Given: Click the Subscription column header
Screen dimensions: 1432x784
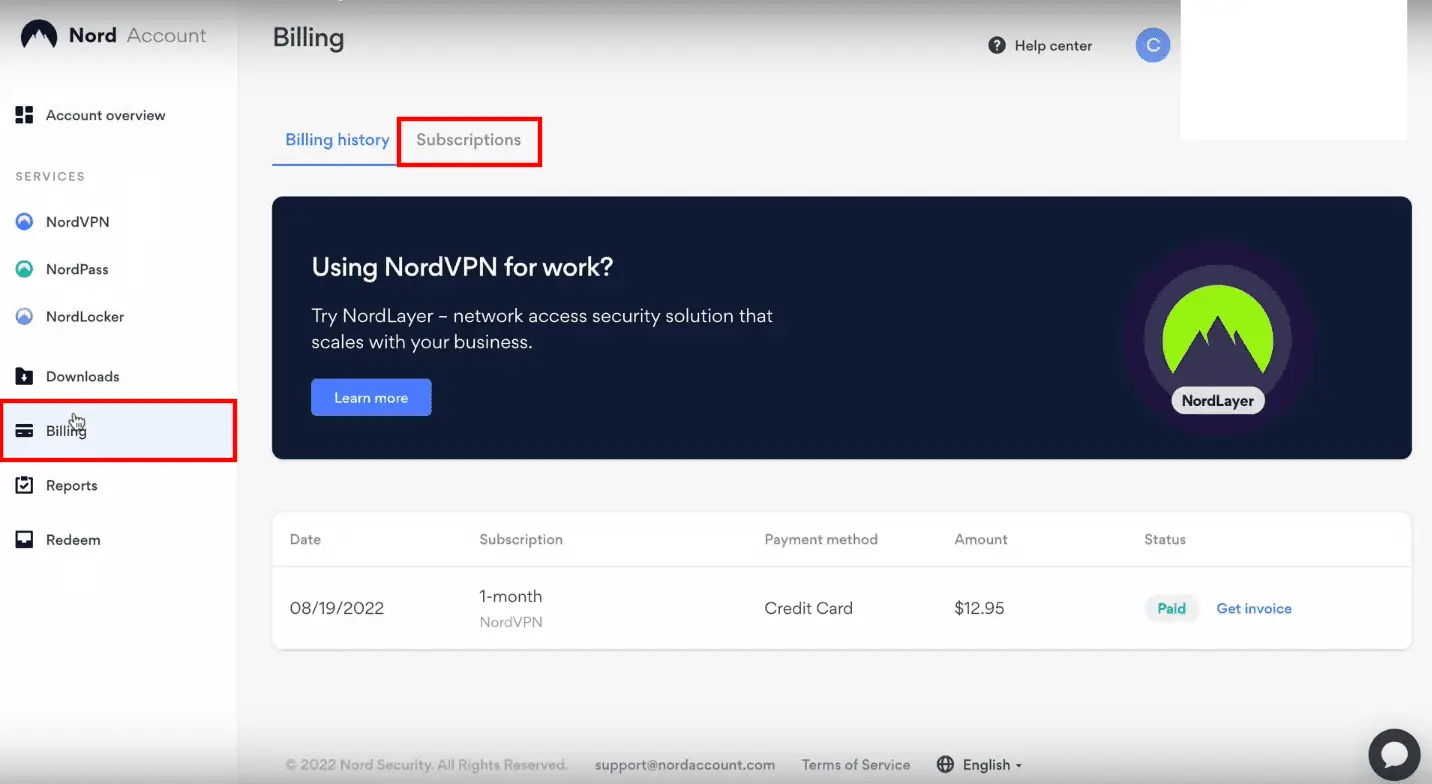Looking at the screenshot, I should pyautogui.click(x=521, y=539).
